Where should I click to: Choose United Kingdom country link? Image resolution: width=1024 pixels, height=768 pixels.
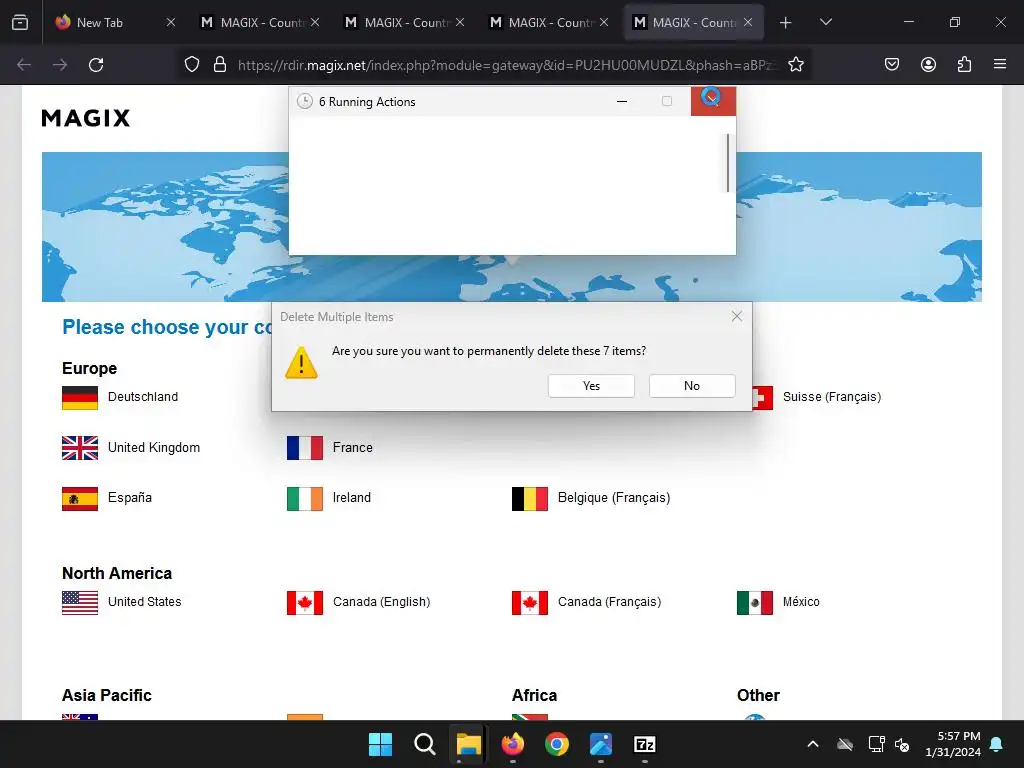tap(153, 447)
